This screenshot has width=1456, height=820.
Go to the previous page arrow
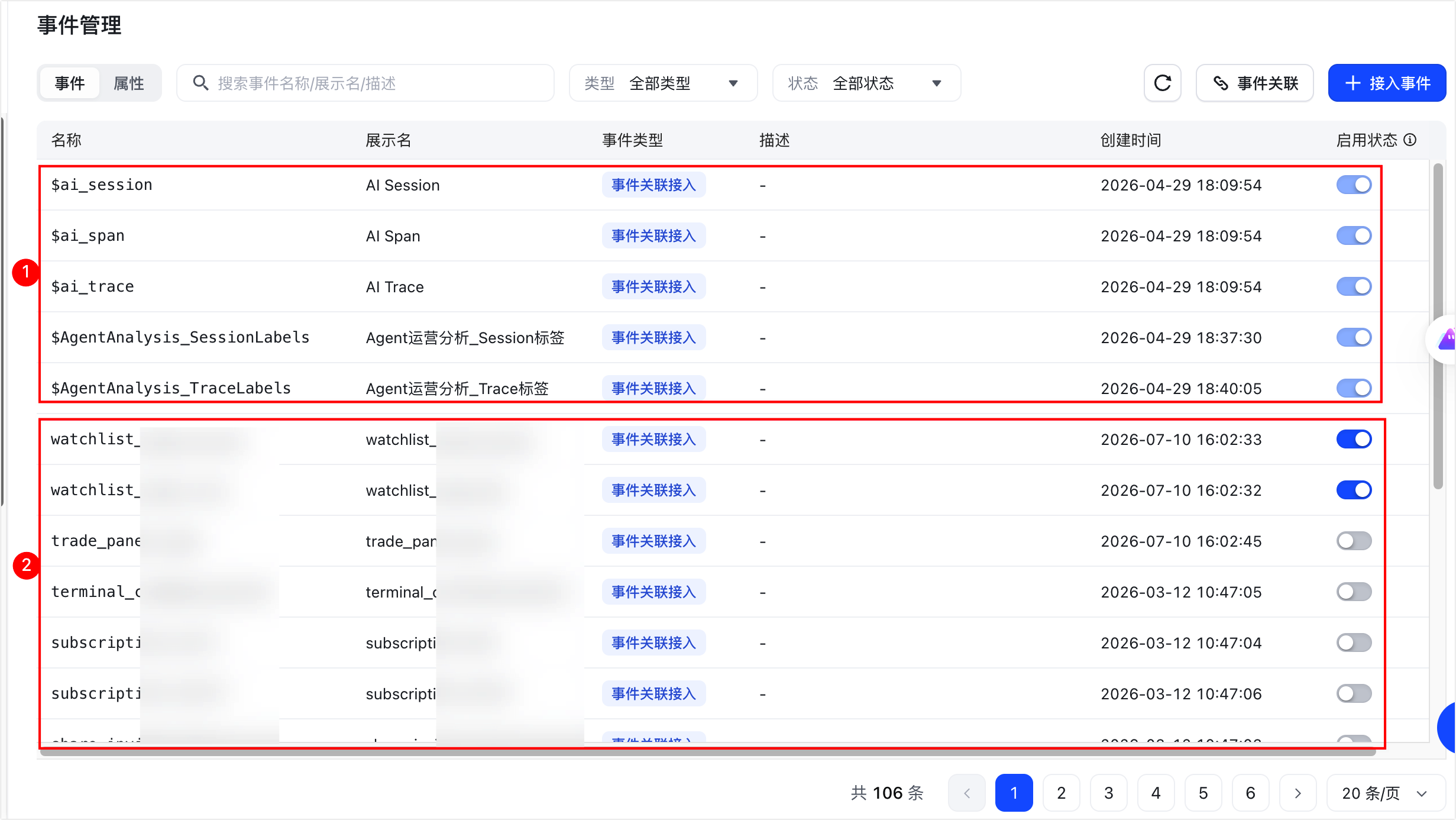[966, 793]
